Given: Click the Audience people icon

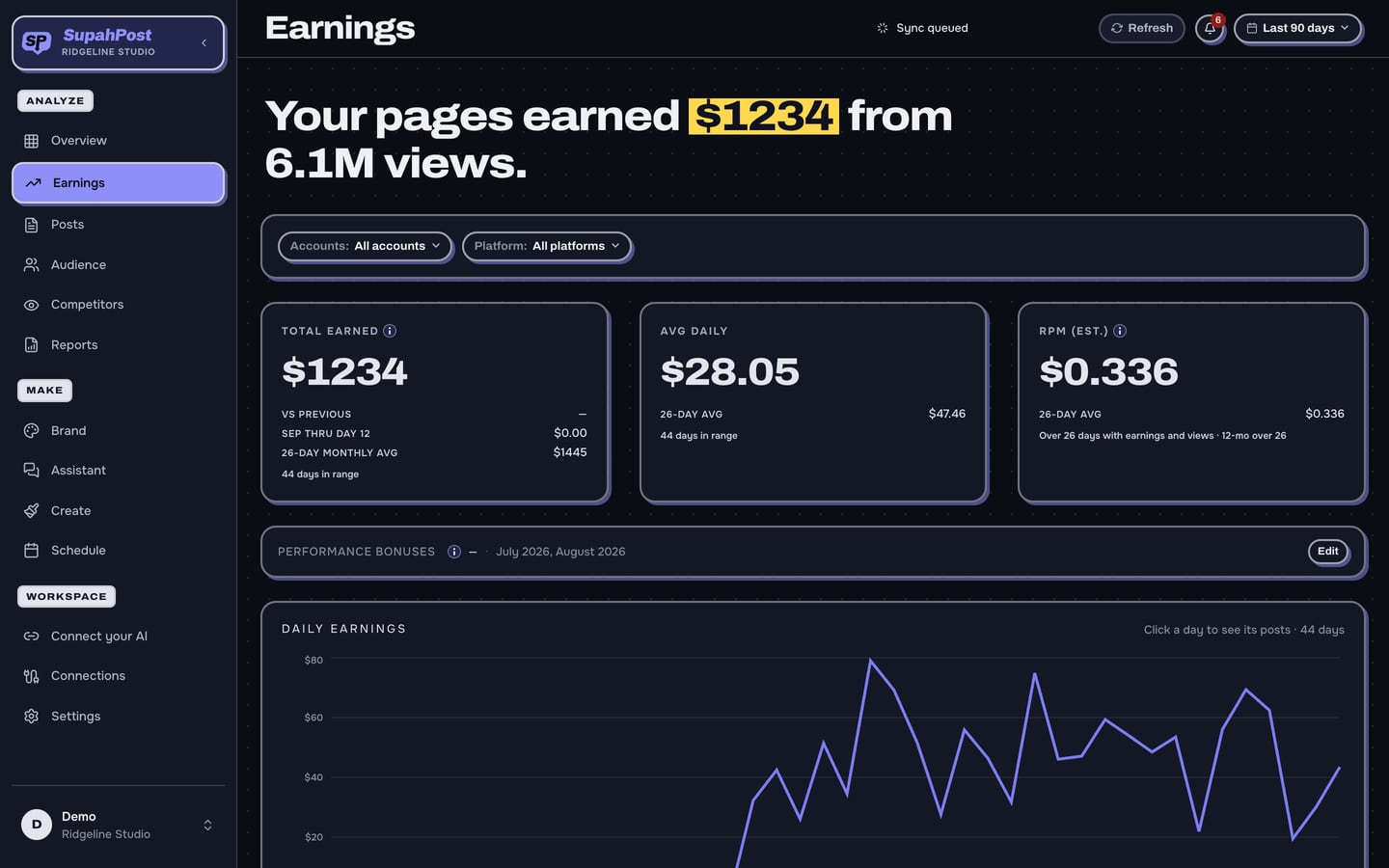Looking at the screenshot, I should point(32,265).
